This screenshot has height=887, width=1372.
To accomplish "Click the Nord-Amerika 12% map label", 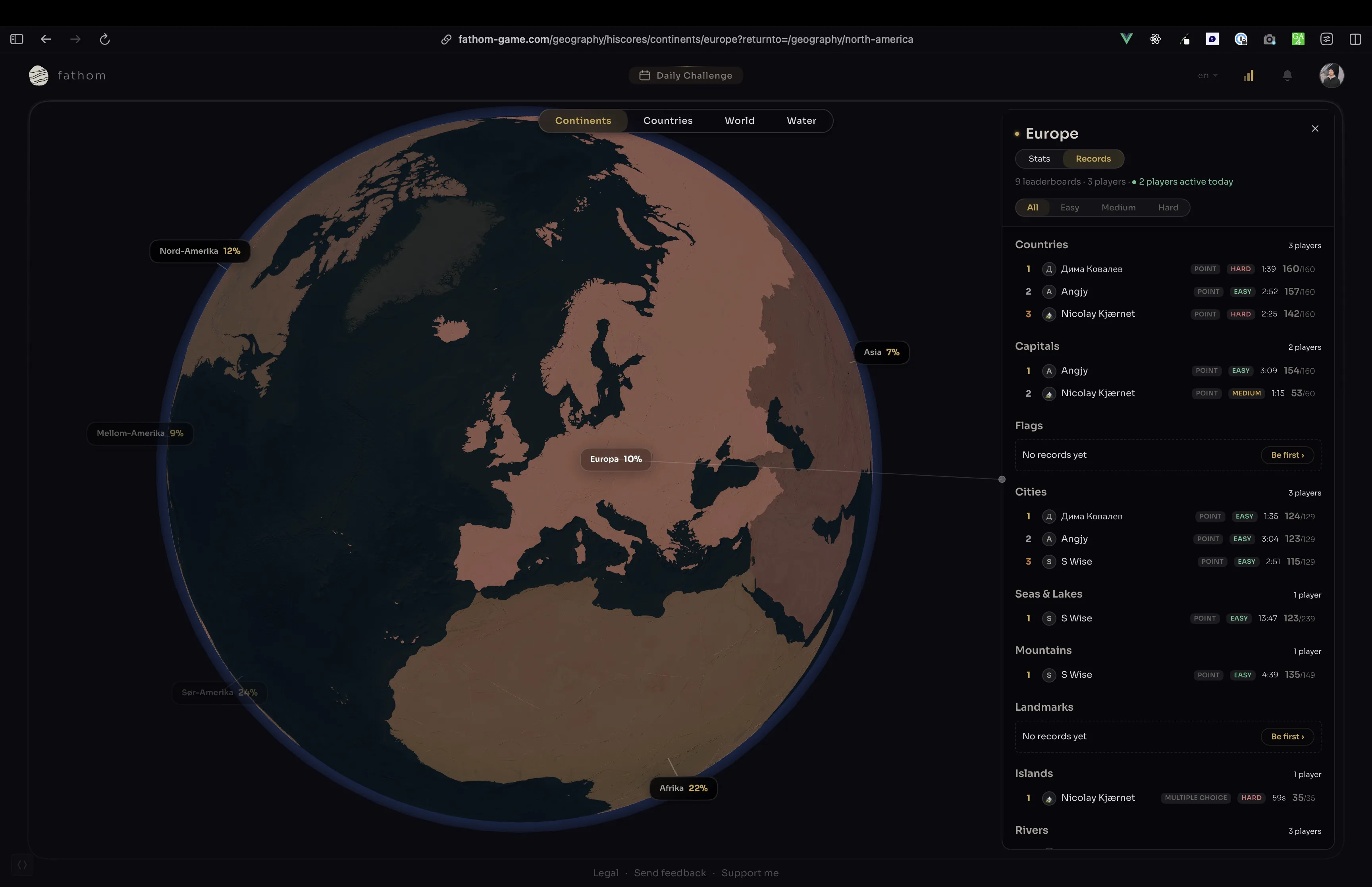I will 200,251.
